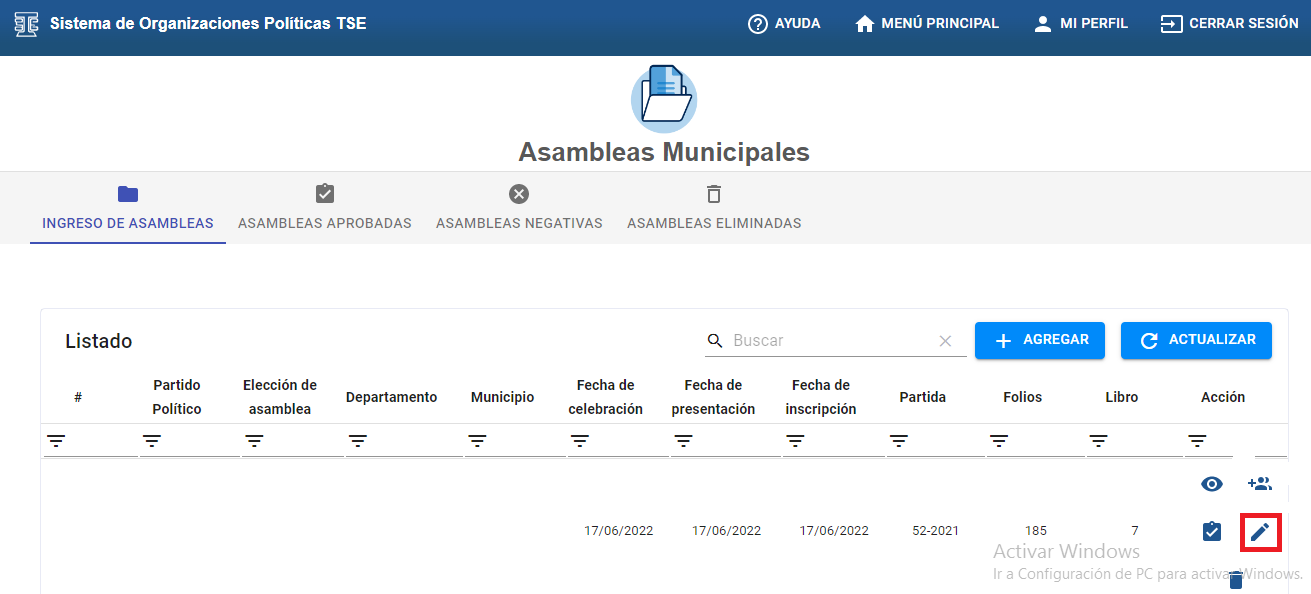Open the filter under Municipio column
The image size is (1311, 594).
point(478,441)
